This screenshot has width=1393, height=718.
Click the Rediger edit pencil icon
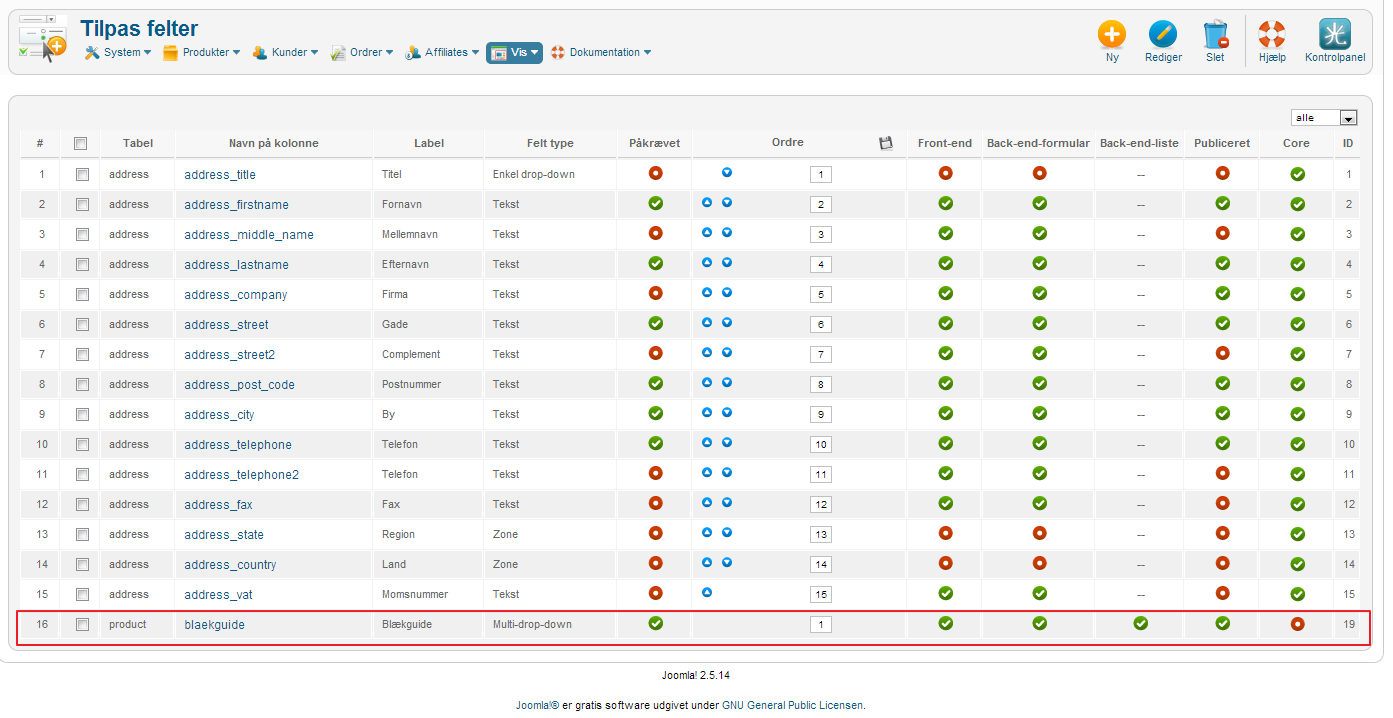(1162, 36)
